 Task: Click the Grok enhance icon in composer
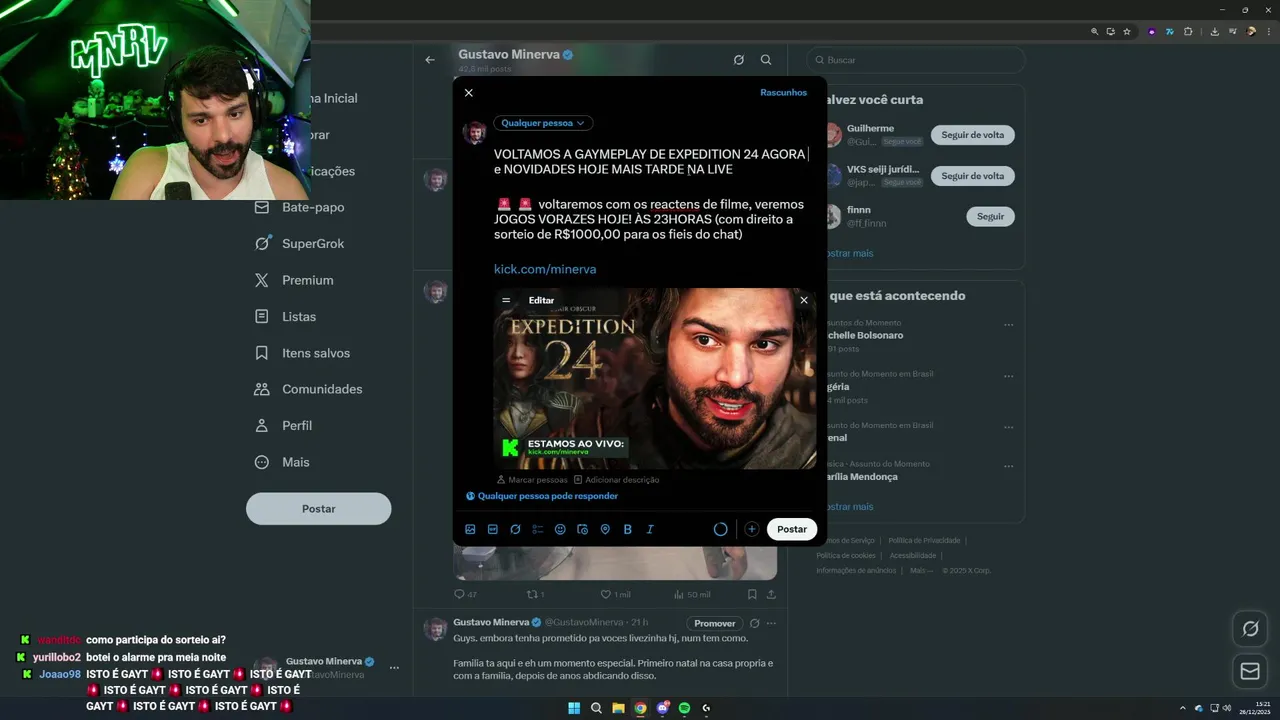pos(515,529)
